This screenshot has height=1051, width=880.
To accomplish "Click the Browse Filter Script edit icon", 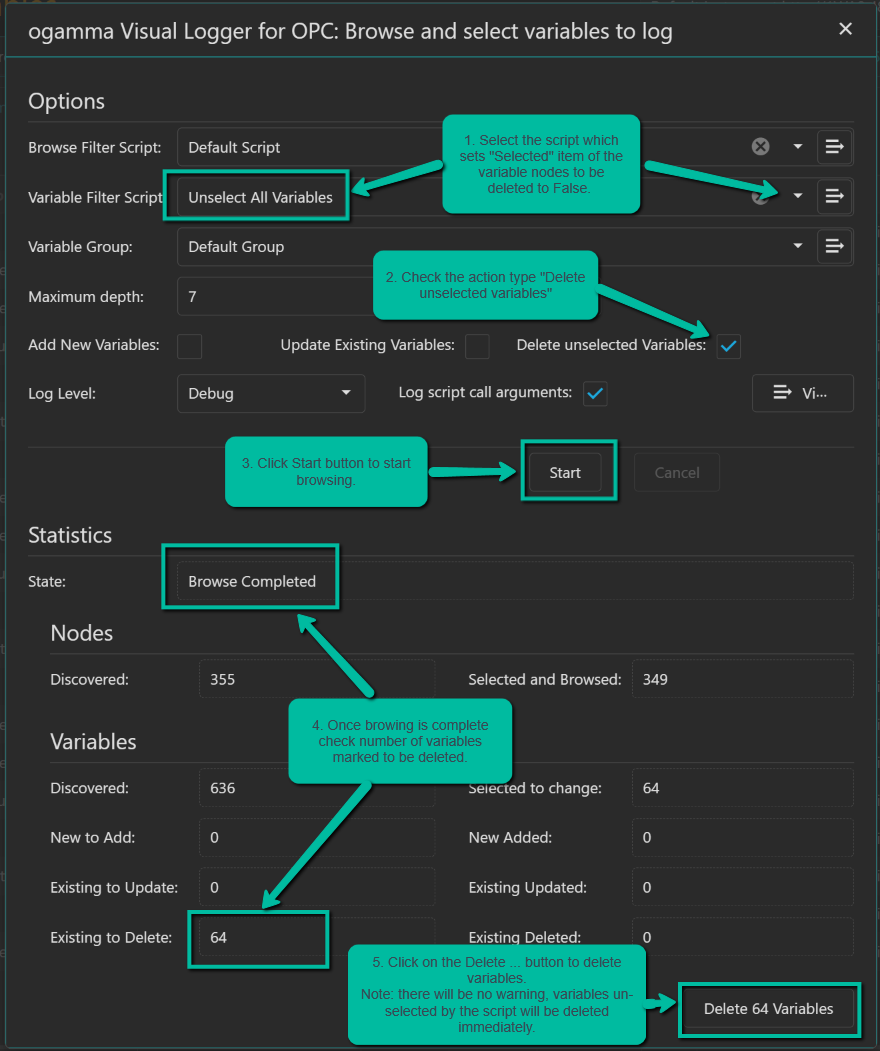I will [834, 147].
